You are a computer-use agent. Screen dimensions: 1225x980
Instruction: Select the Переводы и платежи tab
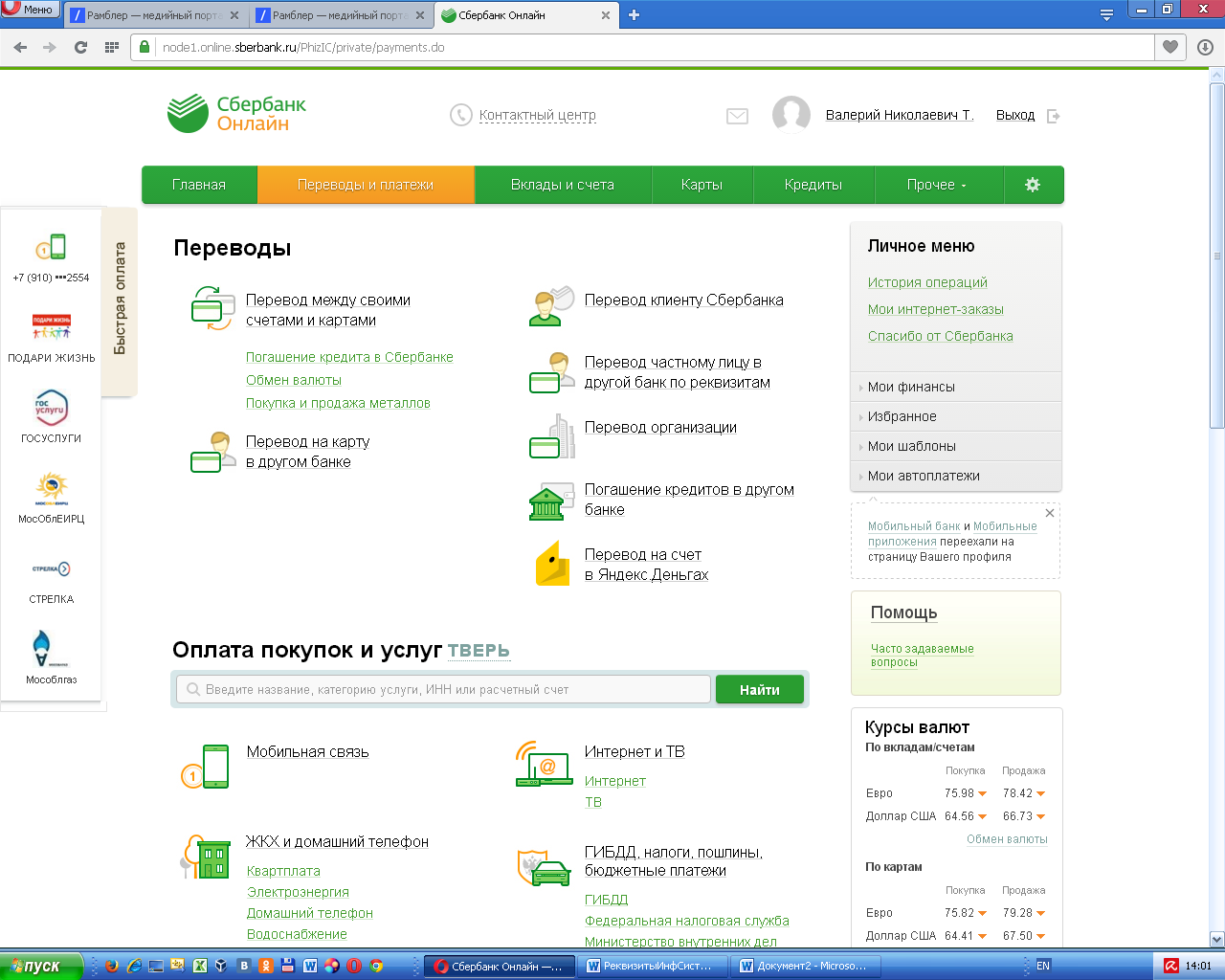click(366, 185)
